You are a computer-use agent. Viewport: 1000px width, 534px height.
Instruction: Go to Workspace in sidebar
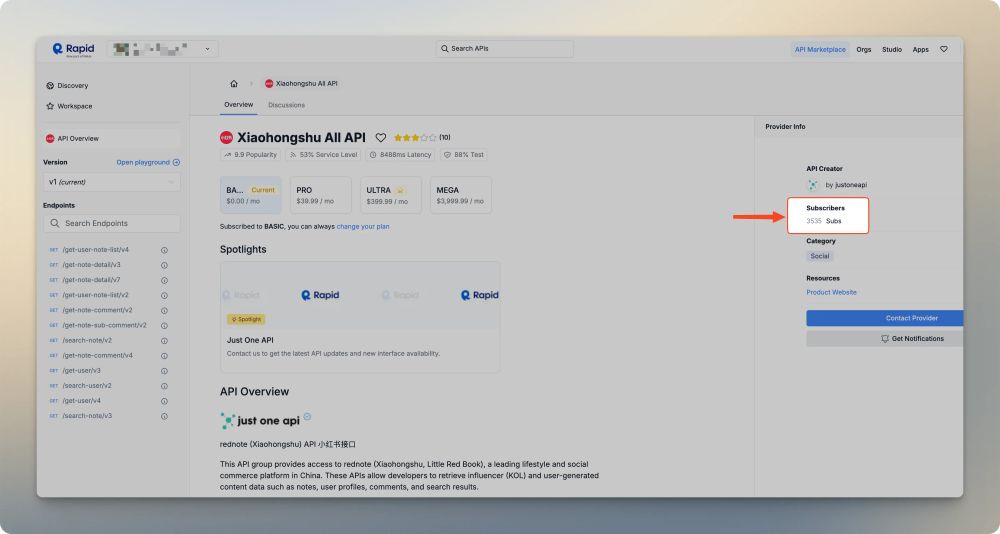70,106
